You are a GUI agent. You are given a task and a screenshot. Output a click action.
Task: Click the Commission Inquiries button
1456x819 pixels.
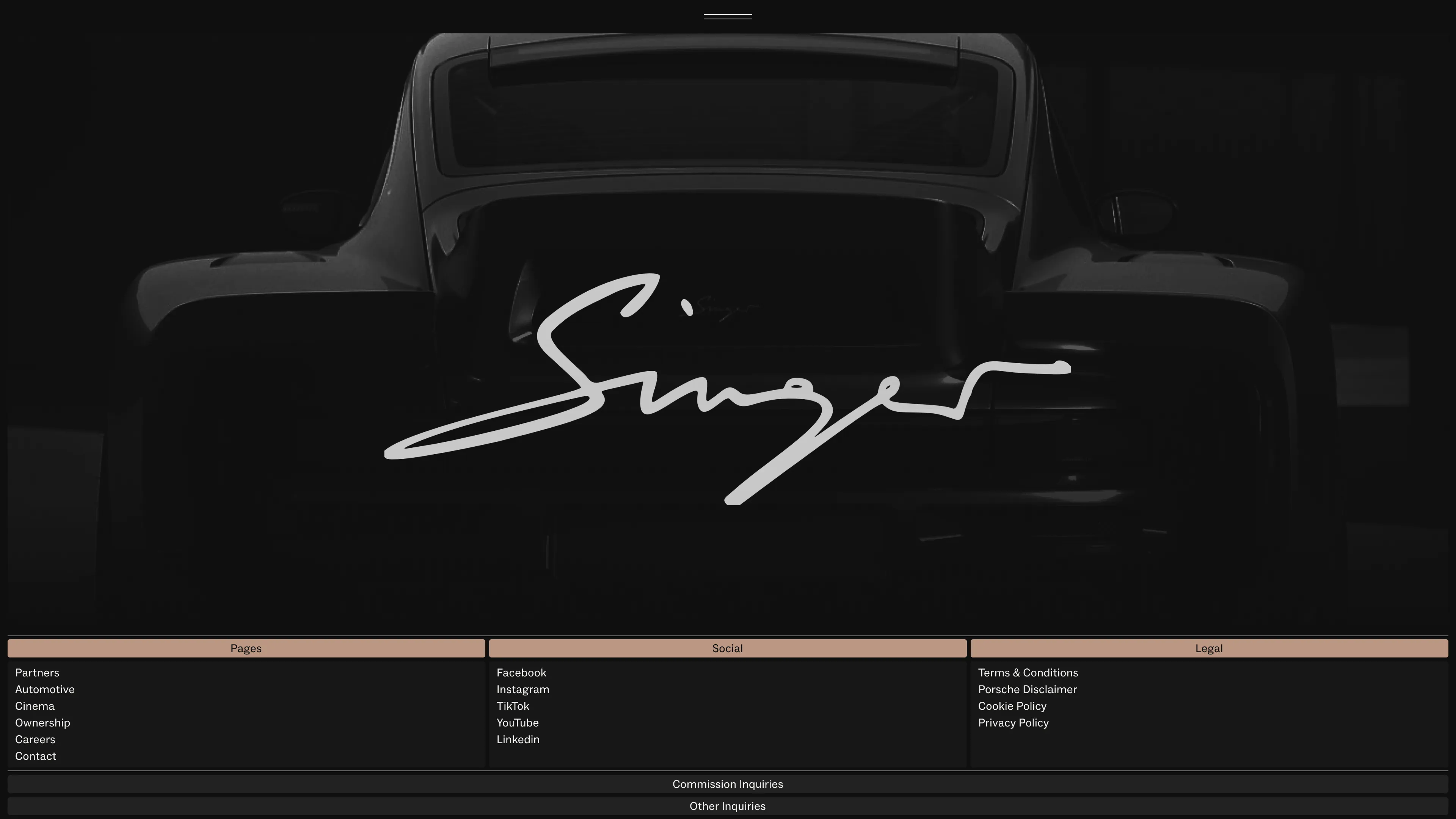(x=728, y=784)
